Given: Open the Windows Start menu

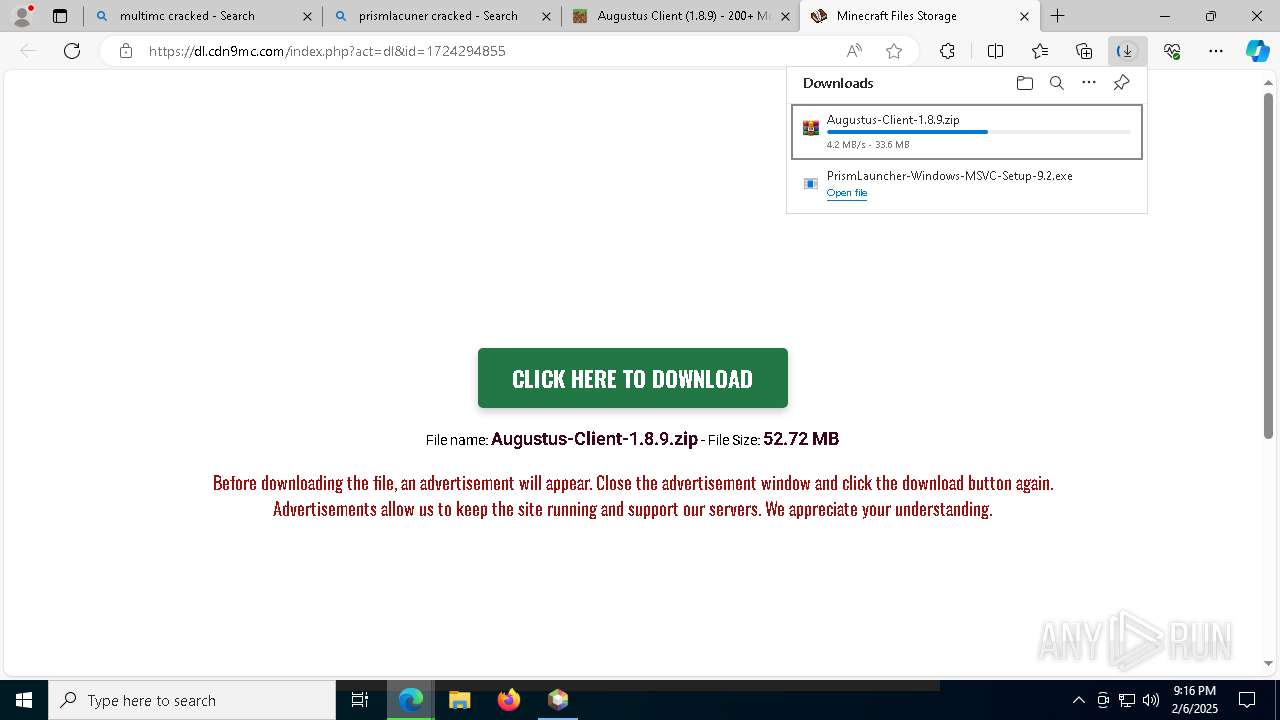Looking at the screenshot, I should point(24,700).
